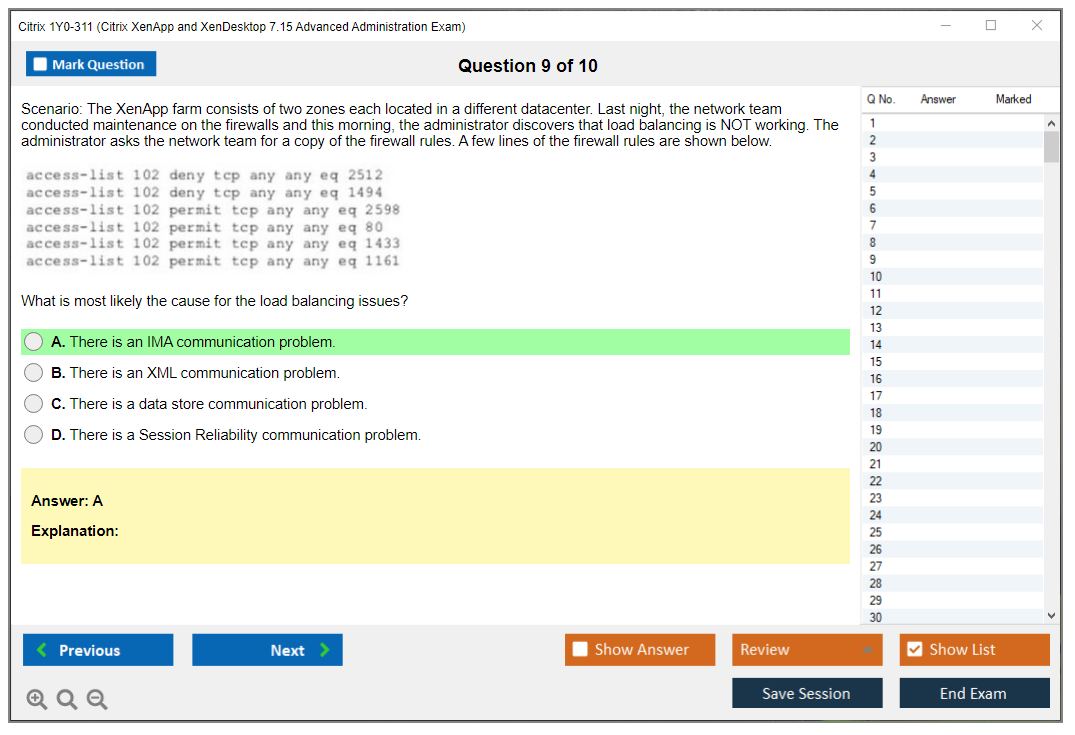Viewport: 1075px width, 735px height.
Task: Choose answer D about Session Reliability
Action: tap(34, 435)
